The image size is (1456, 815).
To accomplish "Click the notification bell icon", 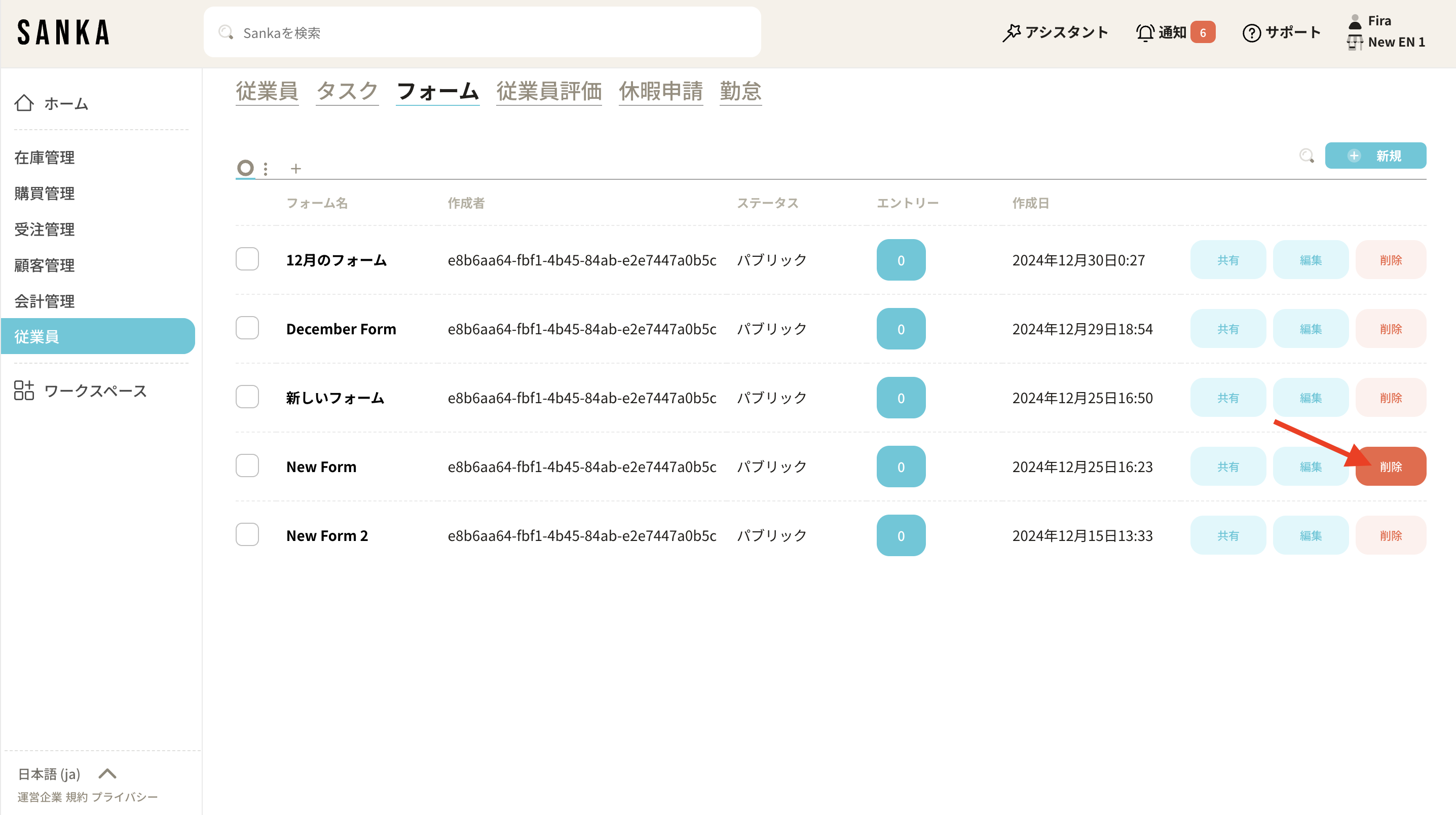I will (1145, 33).
